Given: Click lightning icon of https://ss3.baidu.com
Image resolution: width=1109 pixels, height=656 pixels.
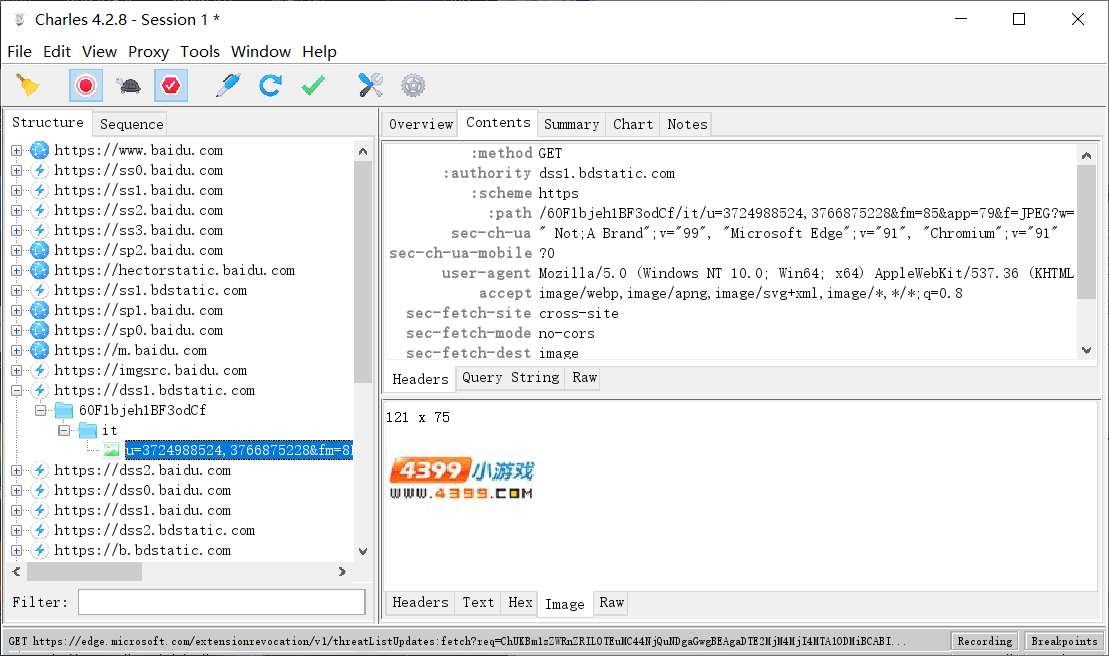Looking at the screenshot, I should point(40,230).
